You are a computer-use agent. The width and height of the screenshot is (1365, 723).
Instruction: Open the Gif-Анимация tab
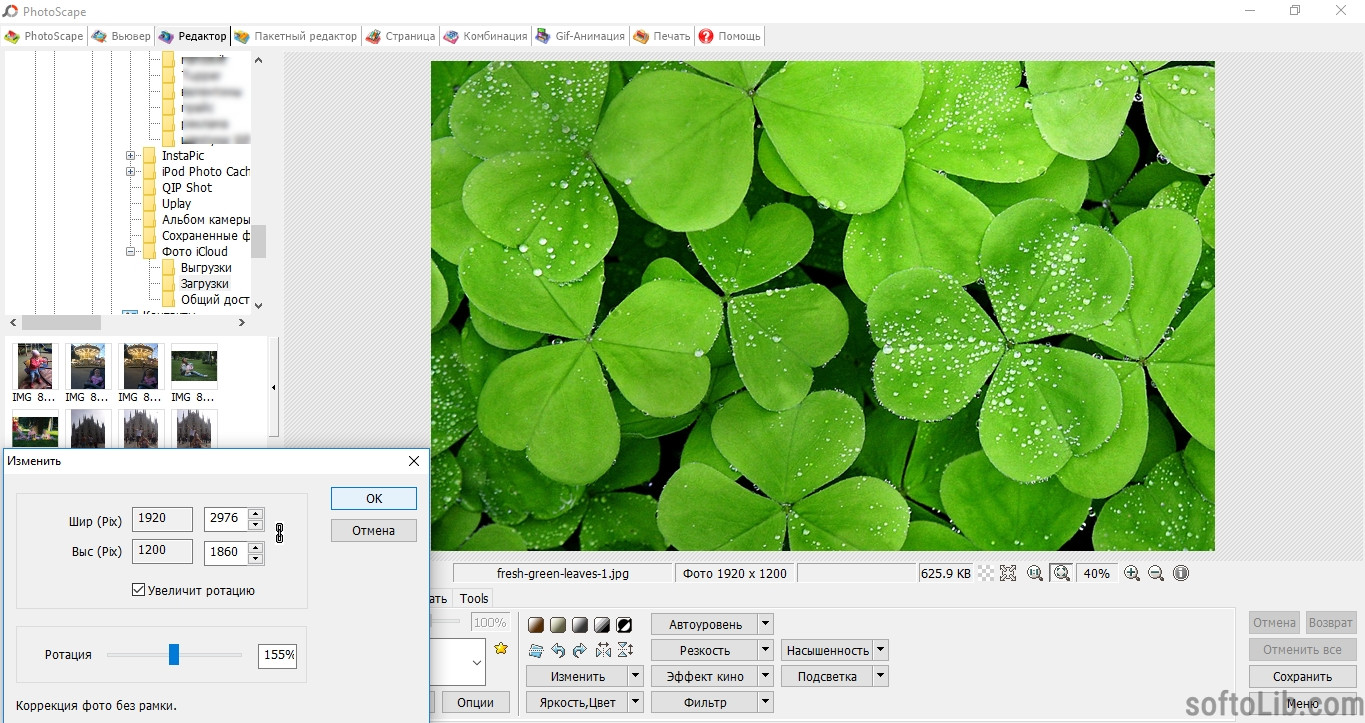pyautogui.click(x=580, y=36)
